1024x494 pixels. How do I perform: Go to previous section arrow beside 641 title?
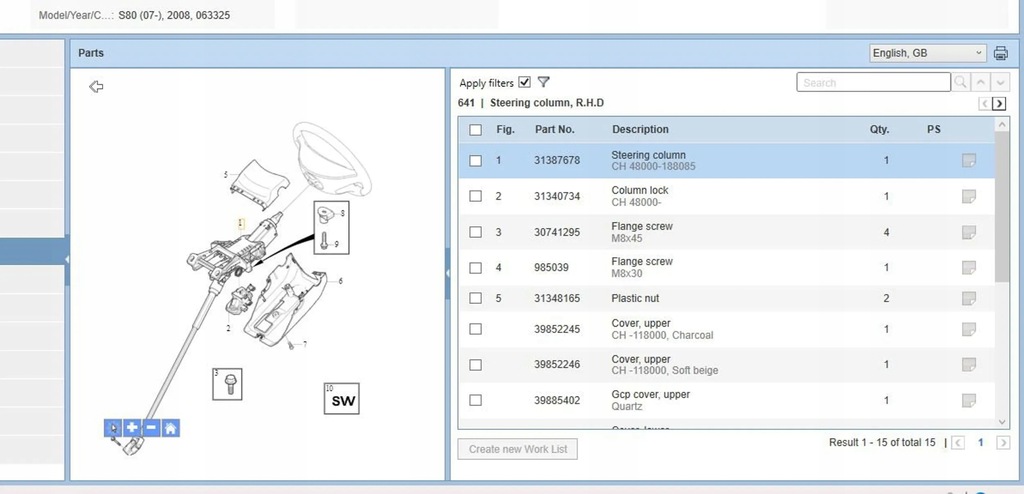click(x=984, y=103)
